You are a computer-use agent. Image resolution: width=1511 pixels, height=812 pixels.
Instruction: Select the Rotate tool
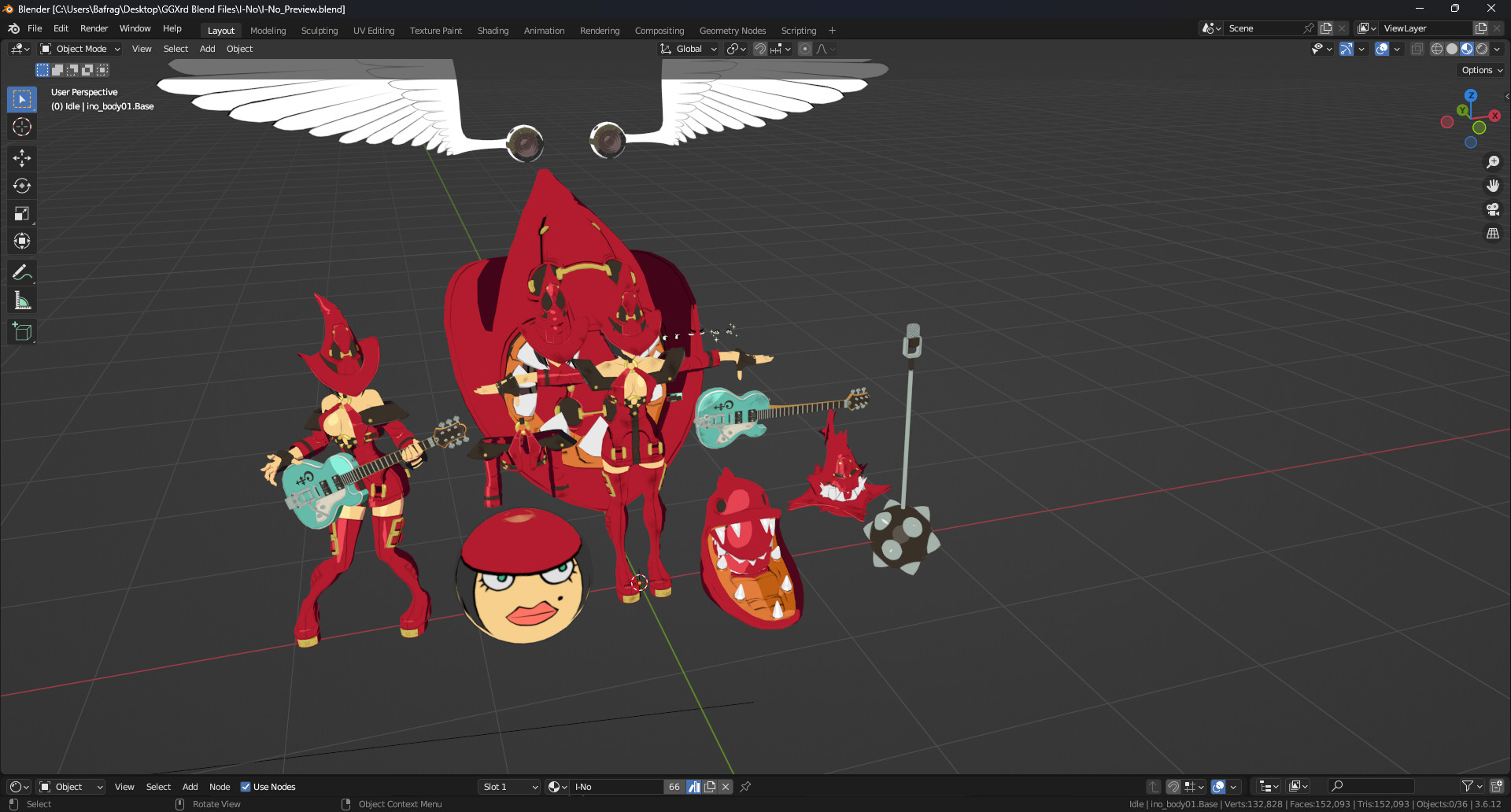pos(21,186)
